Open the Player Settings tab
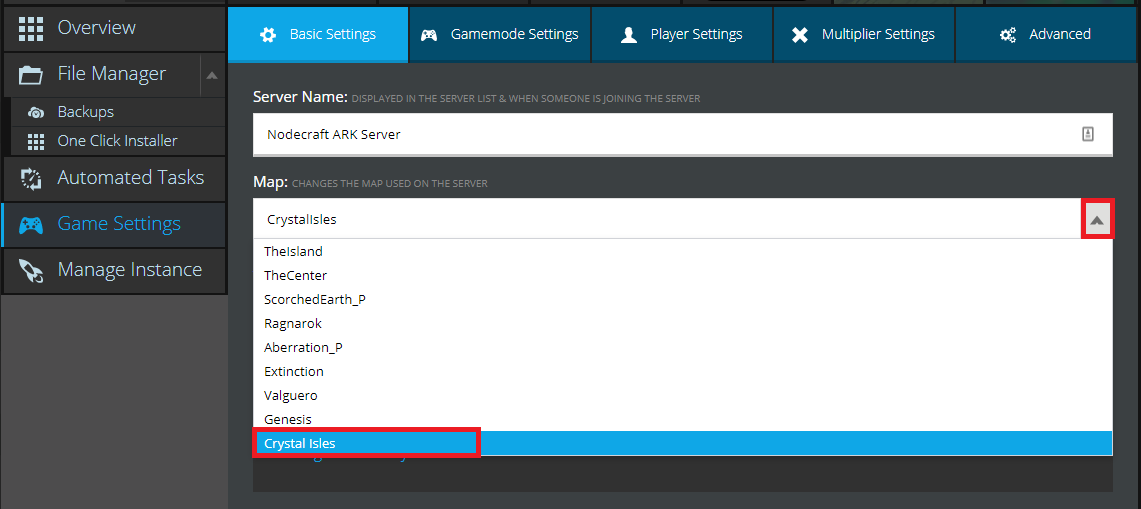1141x509 pixels. (x=682, y=34)
